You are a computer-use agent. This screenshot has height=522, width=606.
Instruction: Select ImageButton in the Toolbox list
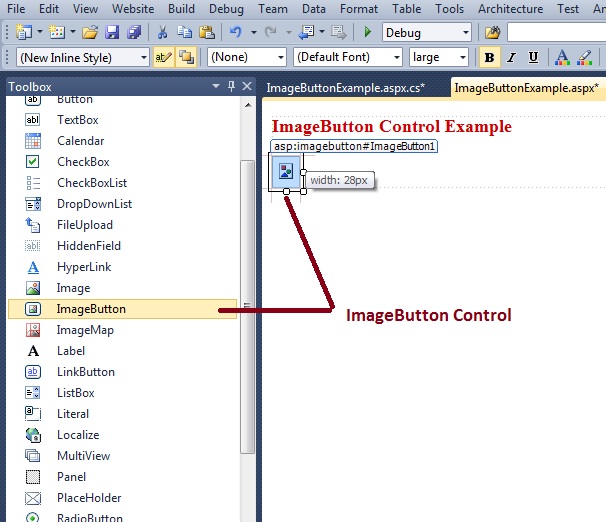click(91, 309)
